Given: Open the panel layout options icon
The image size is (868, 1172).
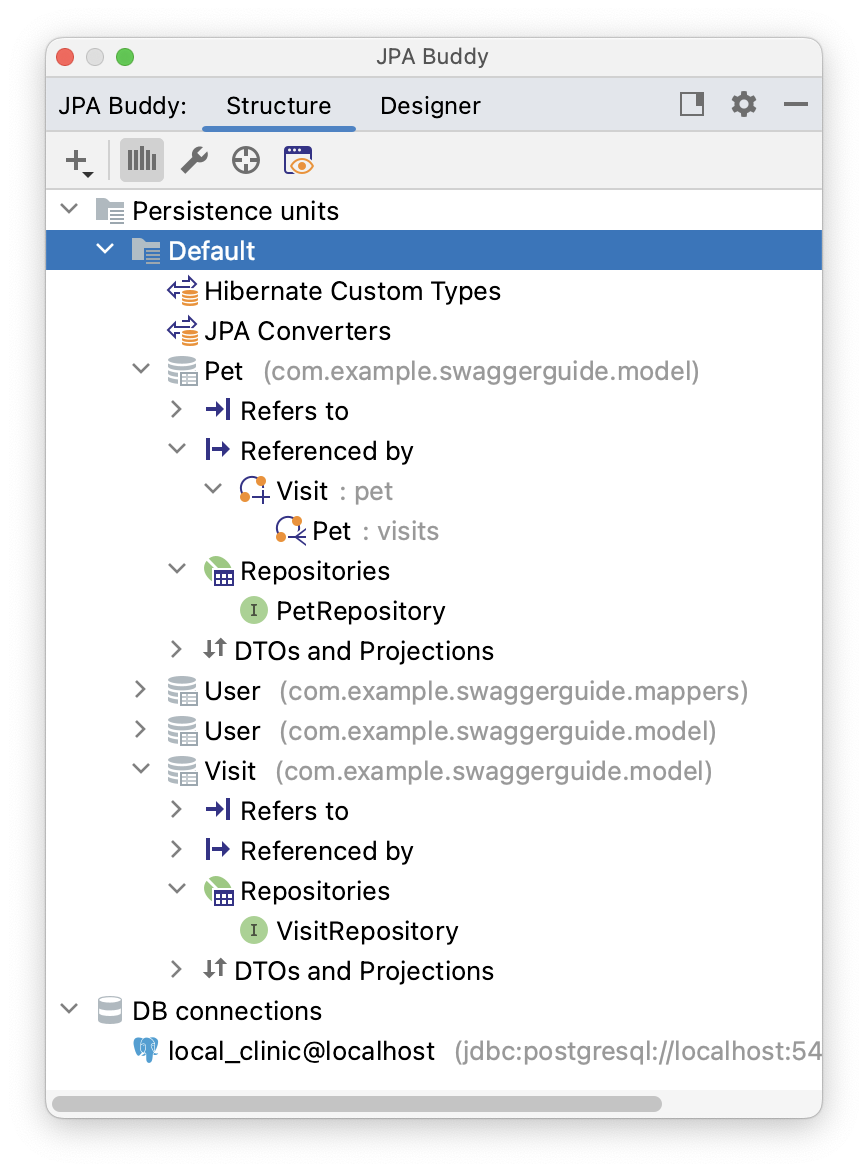Looking at the screenshot, I should pyautogui.click(x=691, y=104).
